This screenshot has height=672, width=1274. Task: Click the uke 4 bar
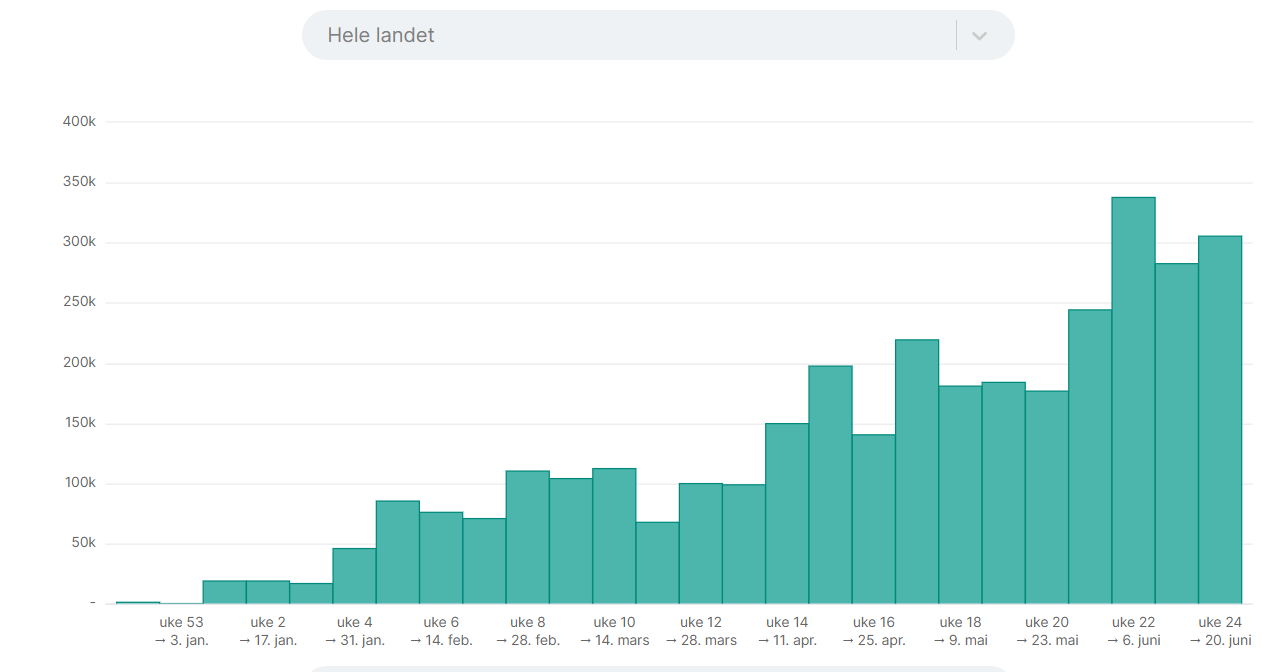click(354, 576)
